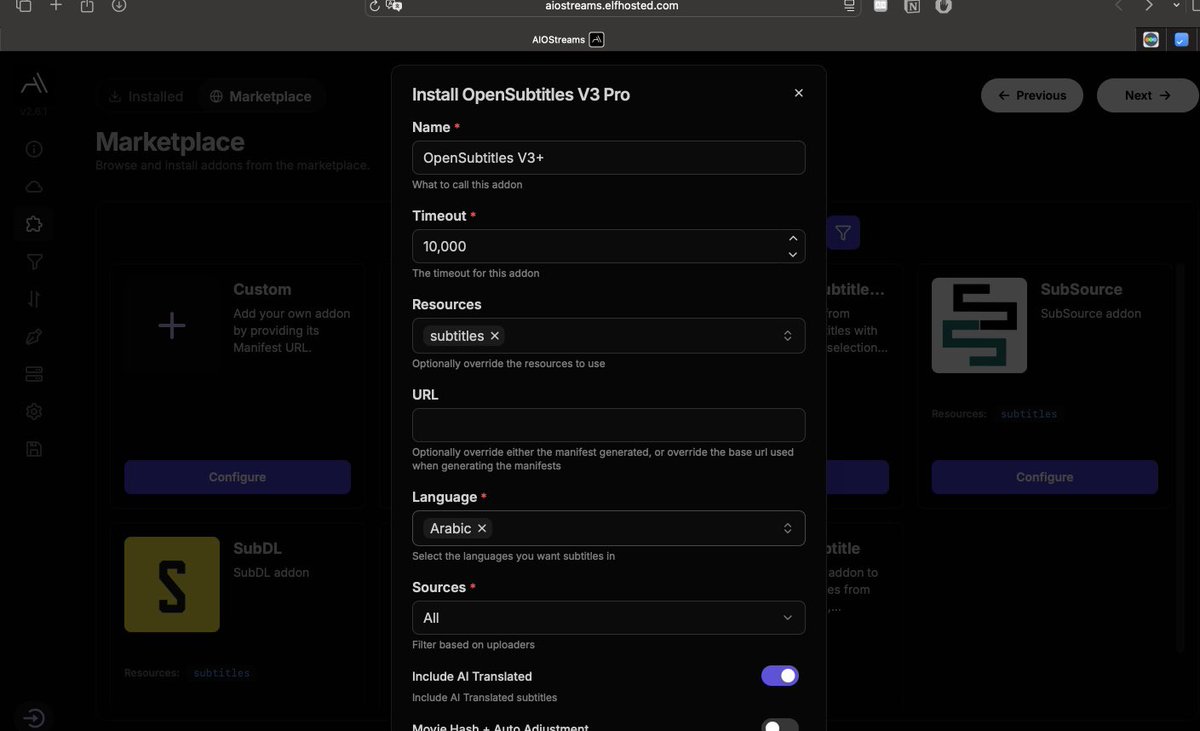Disable the Include AI Translated toggle
Screen dimensions: 1200x731
coord(780,676)
